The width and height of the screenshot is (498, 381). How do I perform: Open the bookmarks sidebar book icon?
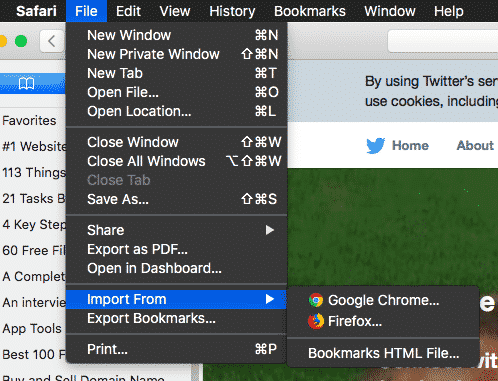point(26,83)
